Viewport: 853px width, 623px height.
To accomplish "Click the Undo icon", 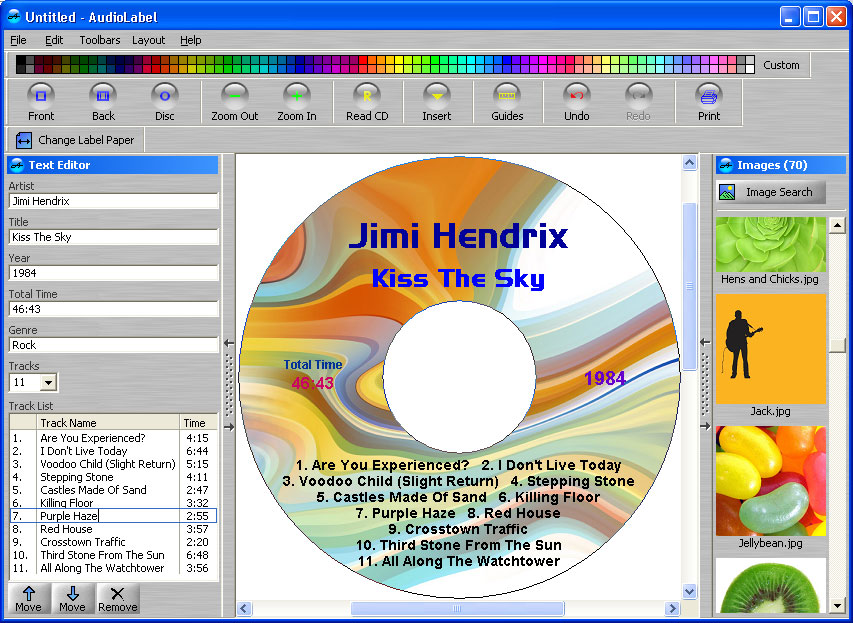I will pyautogui.click(x=577, y=102).
